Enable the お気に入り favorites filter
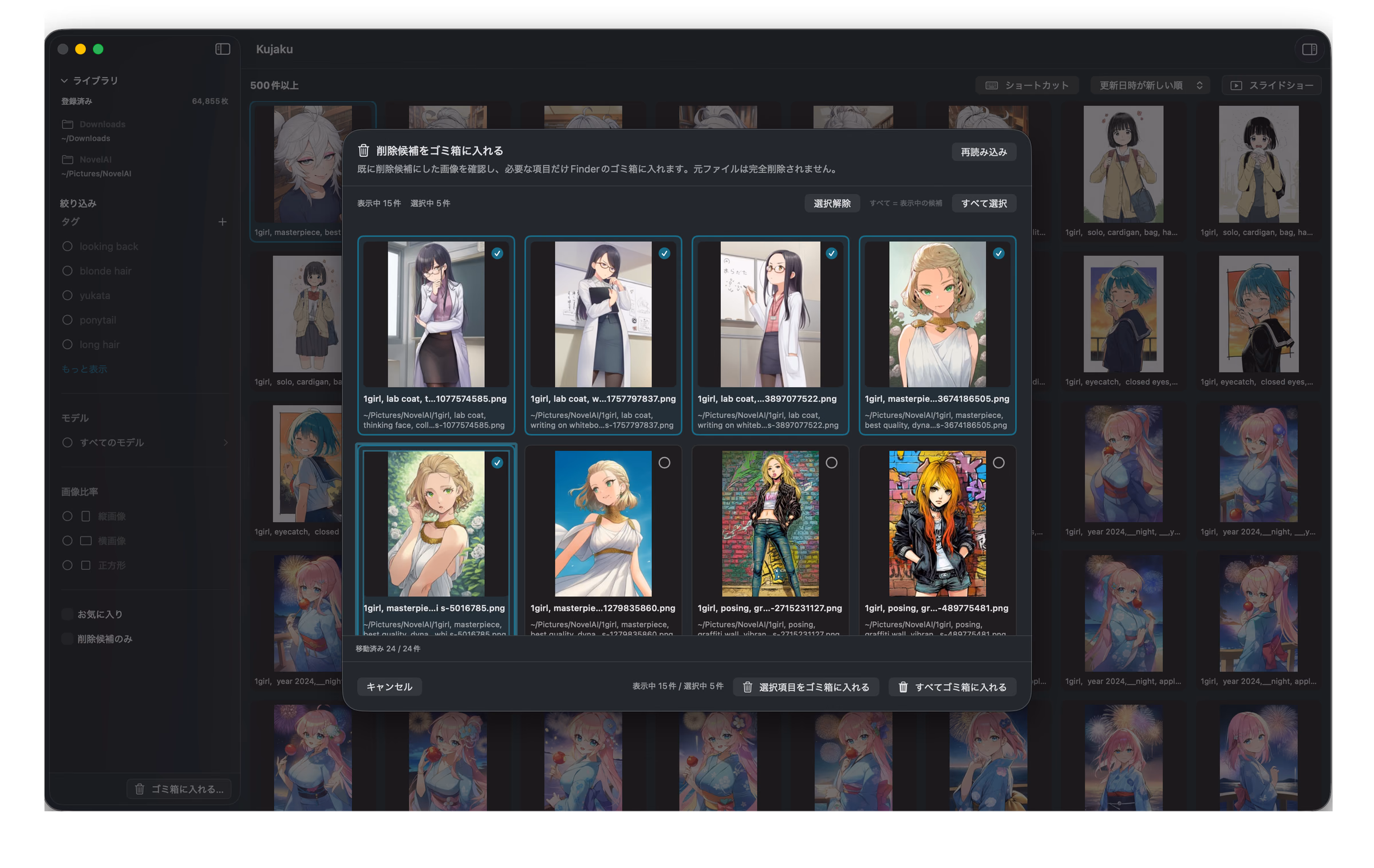This screenshot has width=1374, height=868. click(x=68, y=614)
